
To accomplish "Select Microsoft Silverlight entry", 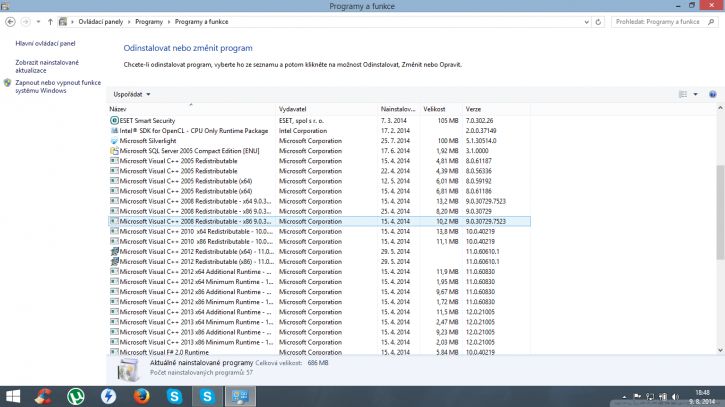I will 319,141.
